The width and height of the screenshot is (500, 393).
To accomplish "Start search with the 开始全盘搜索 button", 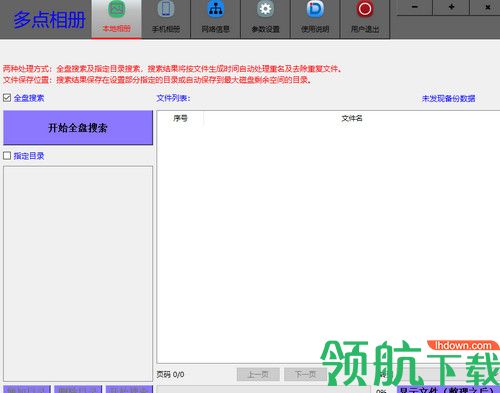I will pos(78,128).
